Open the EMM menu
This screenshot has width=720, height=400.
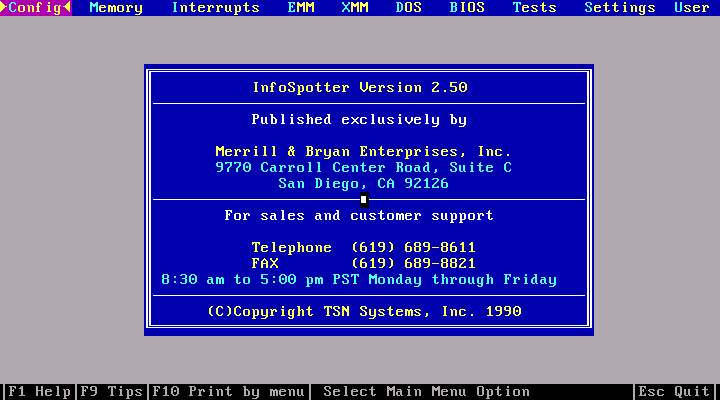301,8
